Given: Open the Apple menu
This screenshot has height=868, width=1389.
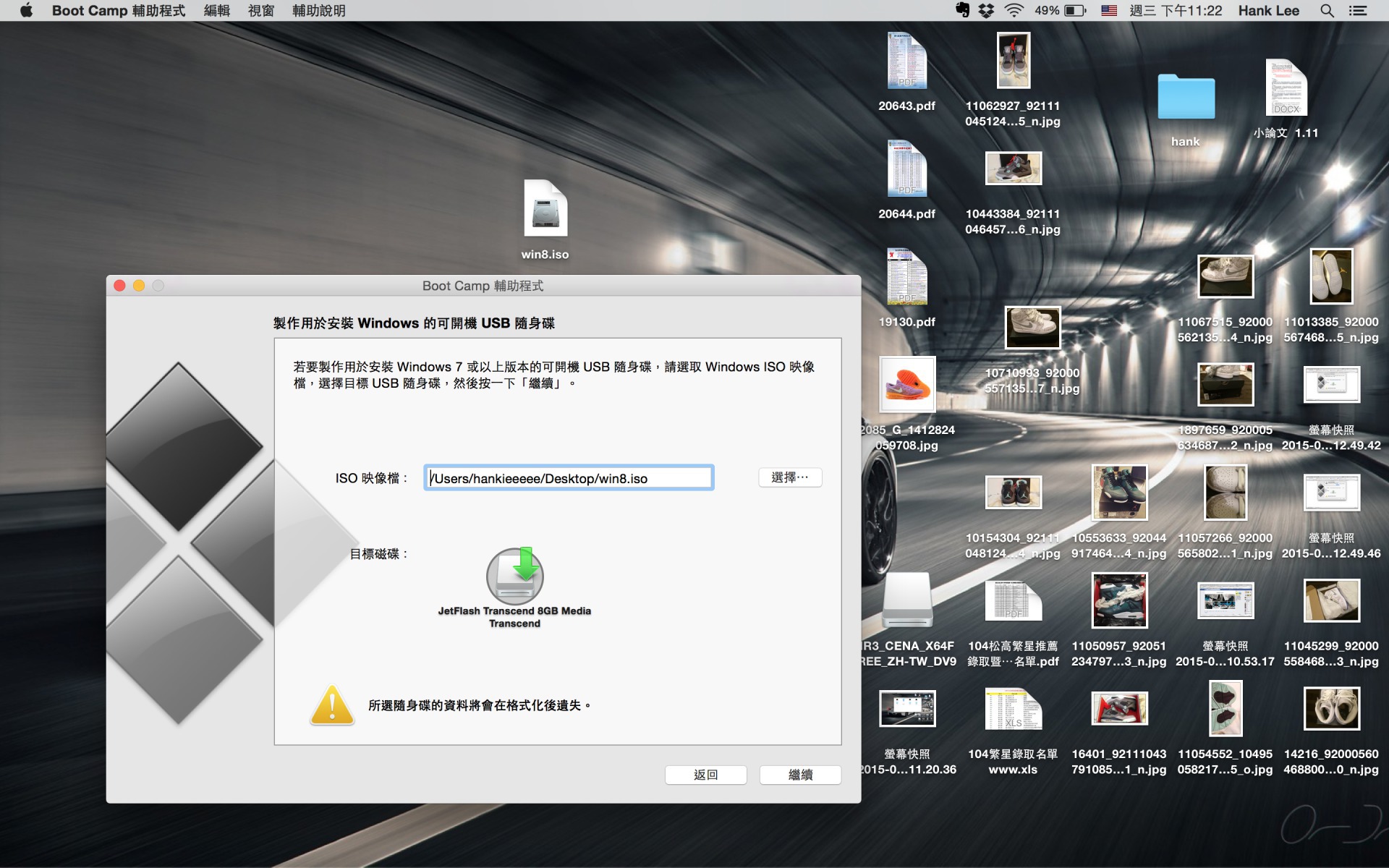Looking at the screenshot, I should coord(26,10).
